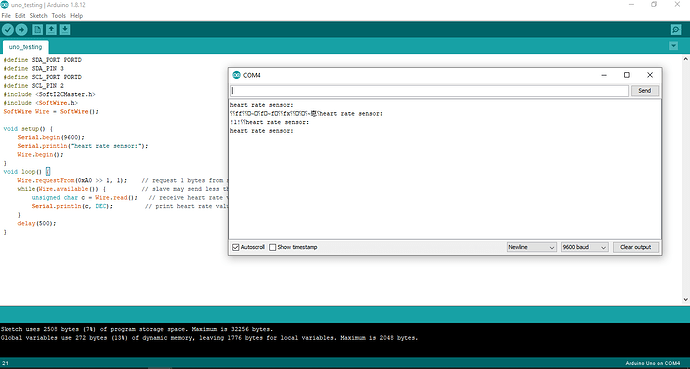Viewport: 690px width, 369px height.
Task: Click the 'void setup() {' line
Action: 28,129
